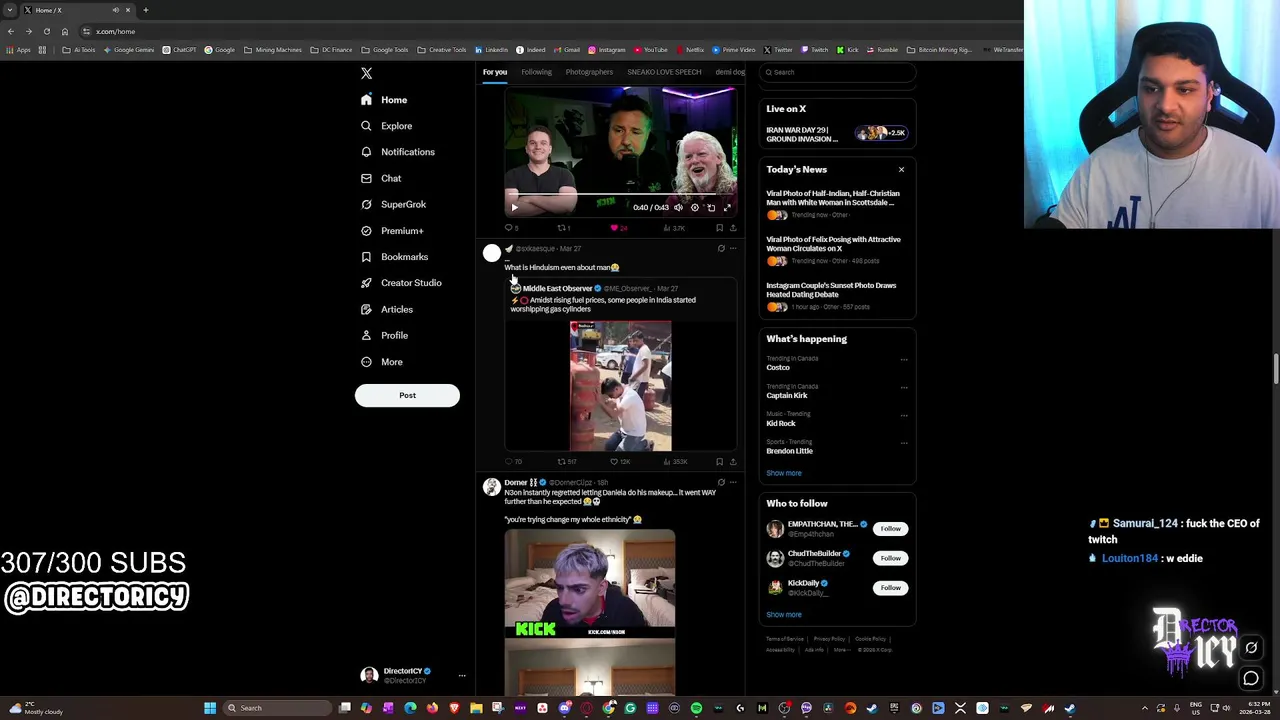The image size is (1280, 720).
Task: Share the video post
Action: tap(733, 228)
